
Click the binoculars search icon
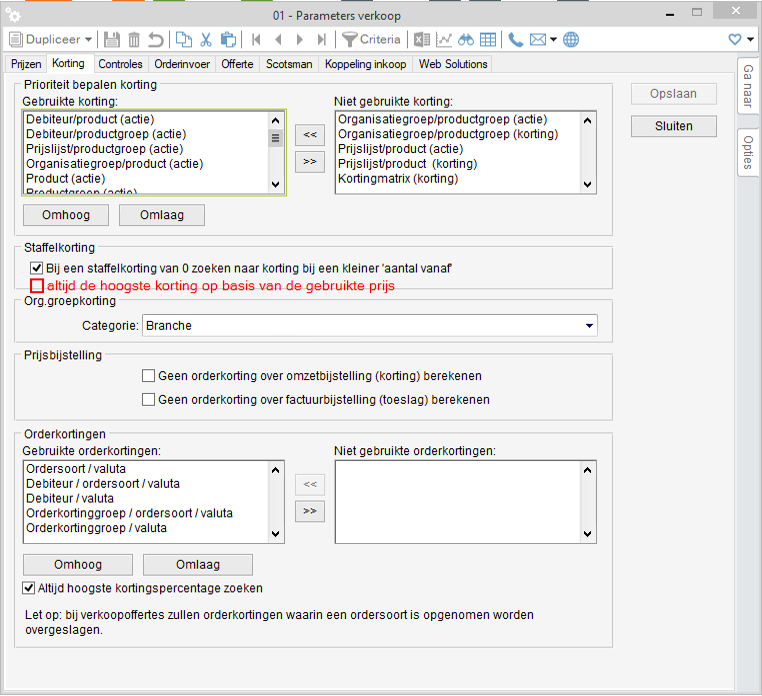click(466, 39)
